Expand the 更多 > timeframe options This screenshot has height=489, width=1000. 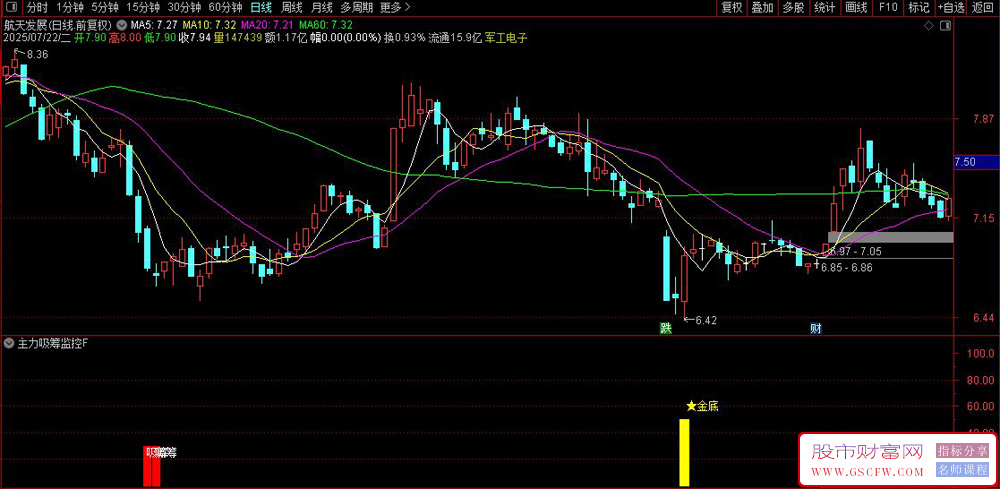(x=395, y=8)
